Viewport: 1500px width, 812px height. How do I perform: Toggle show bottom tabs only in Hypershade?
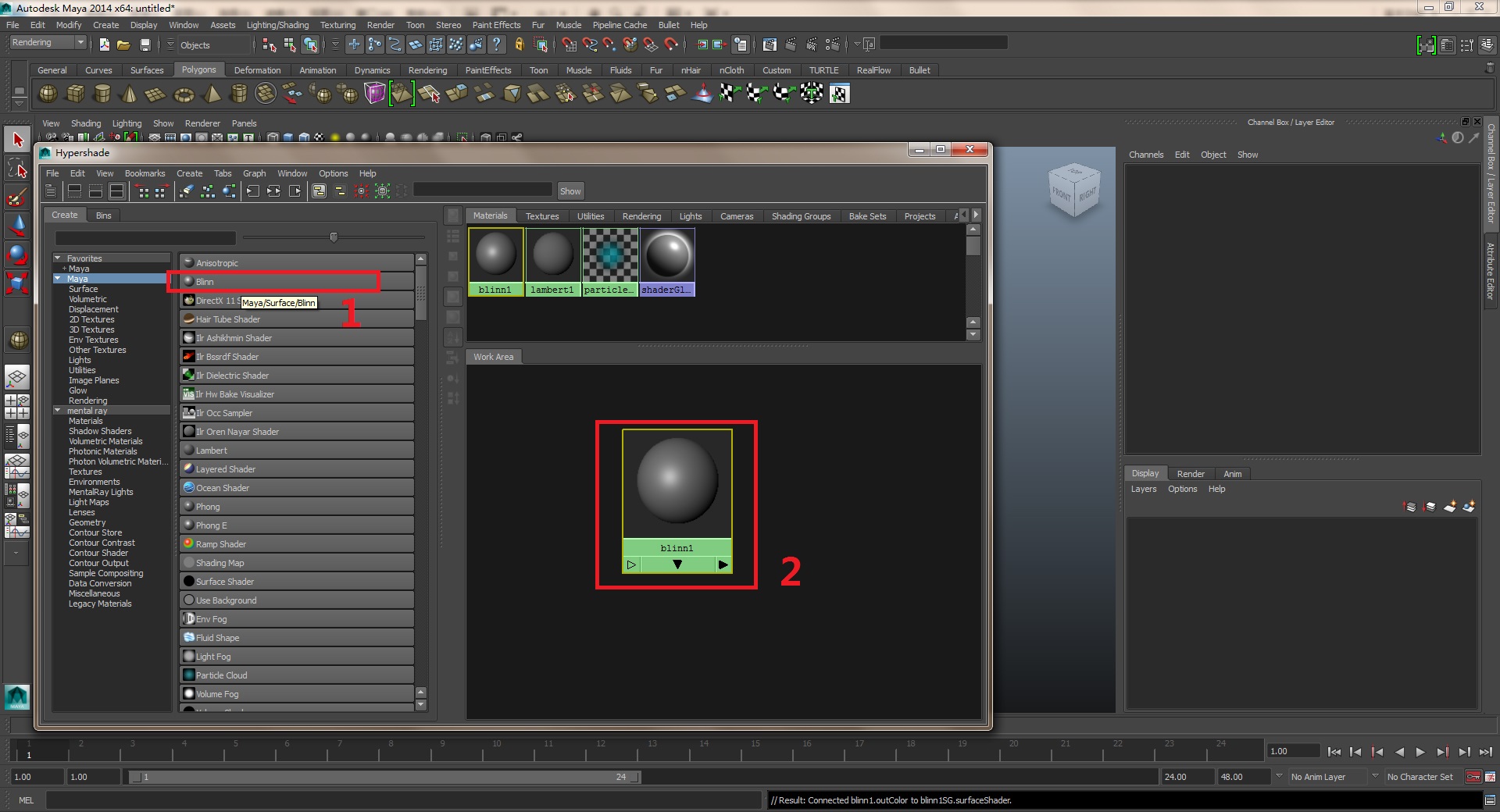click(96, 191)
